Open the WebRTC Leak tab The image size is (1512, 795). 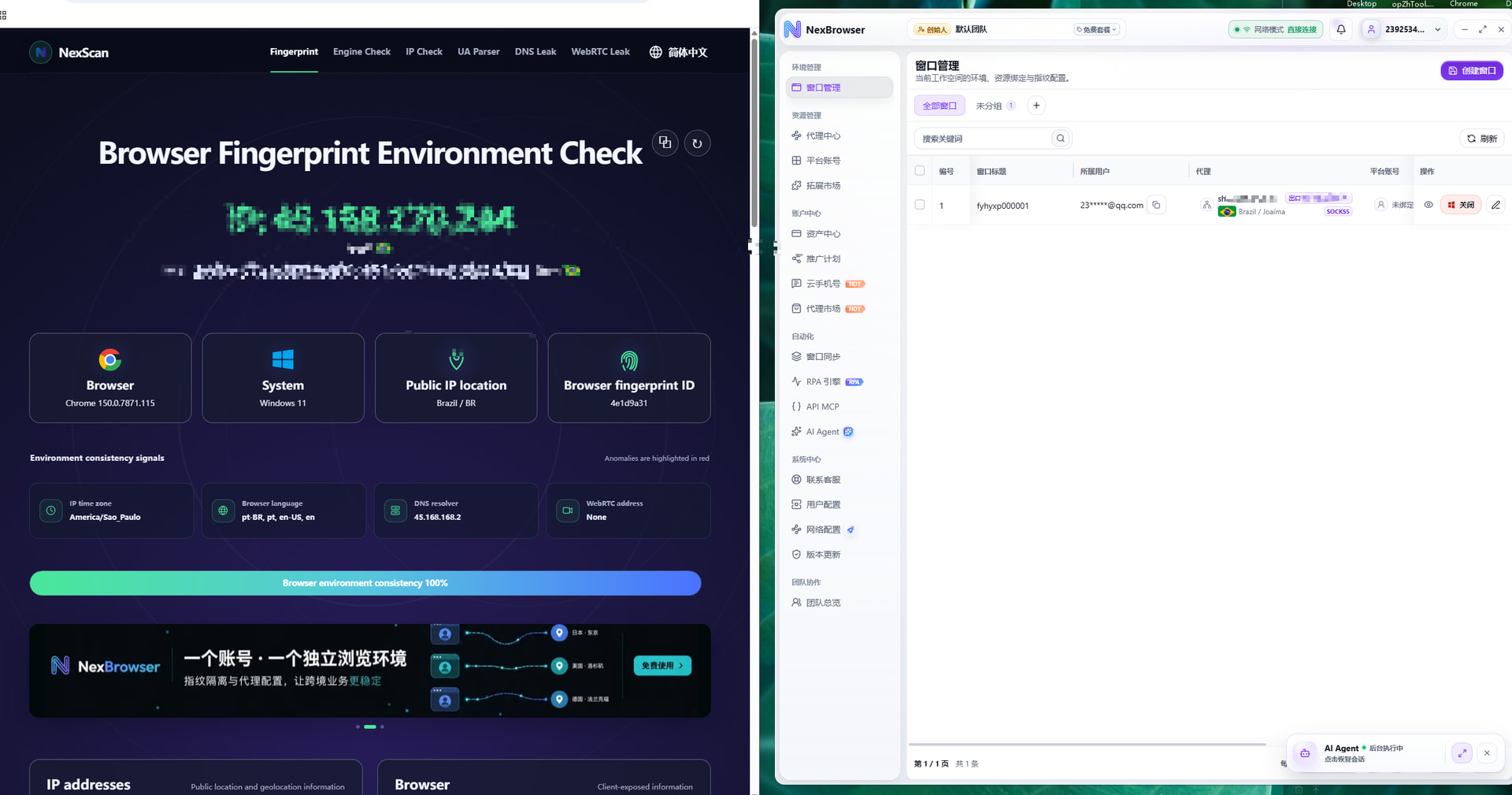tap(600, 52)
